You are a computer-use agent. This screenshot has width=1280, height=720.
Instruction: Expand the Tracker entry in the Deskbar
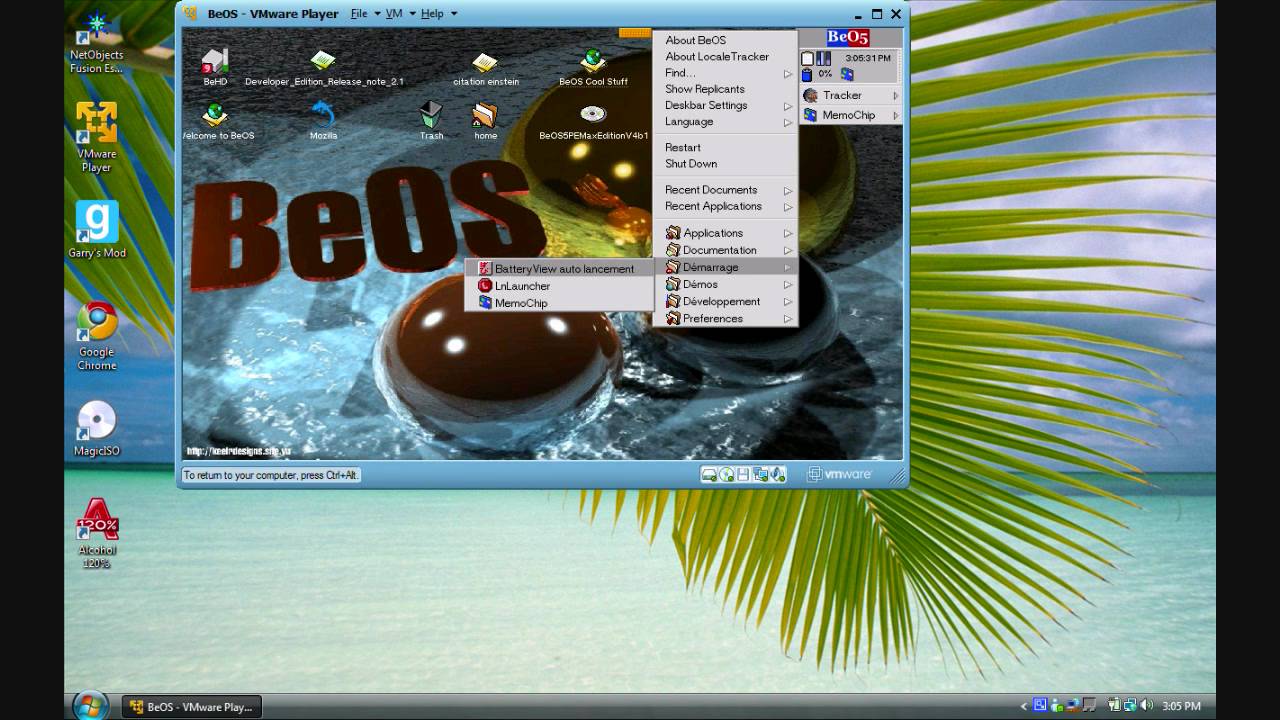tap(851, 95)
